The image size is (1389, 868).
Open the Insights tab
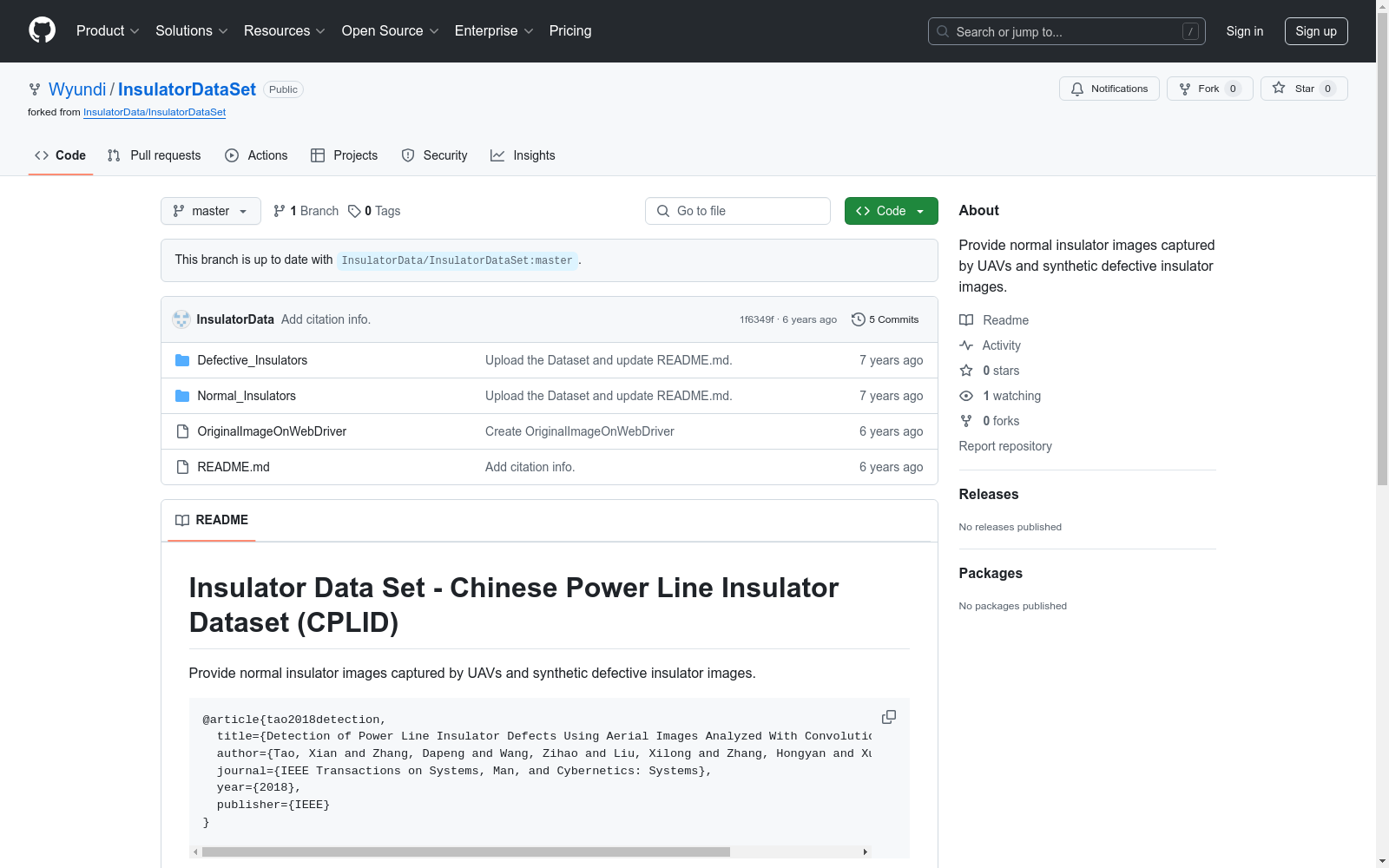[523, 155]
